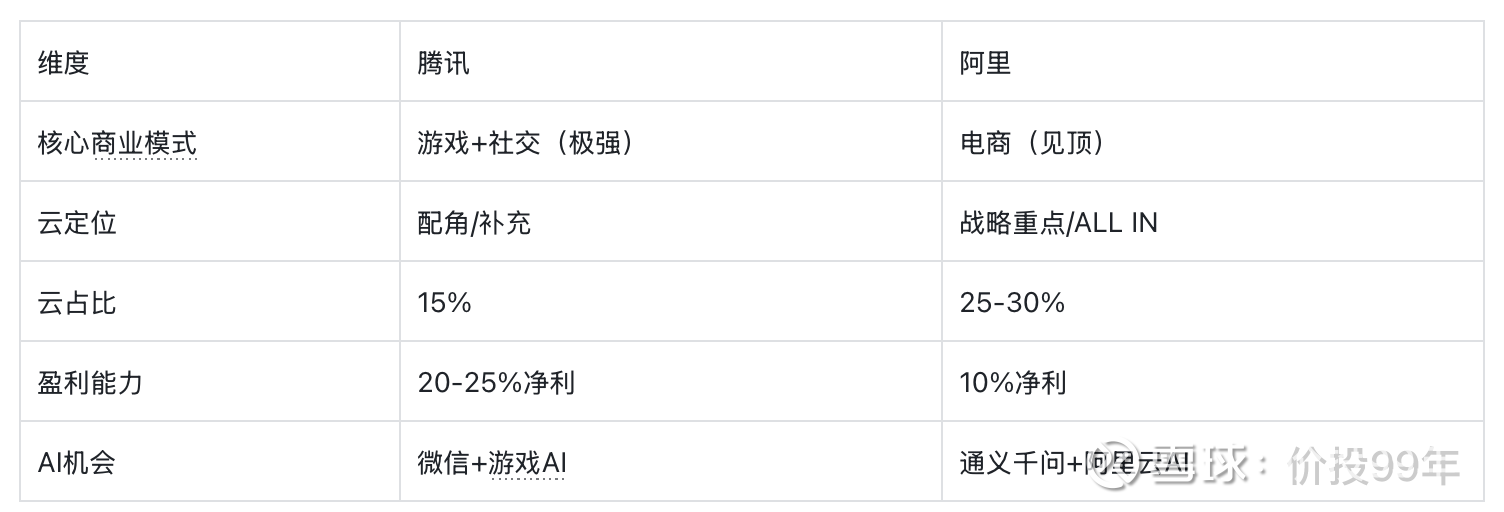1504x512 pixels.
Task: Select the 阿里 column header
Action: coord(985,63)
